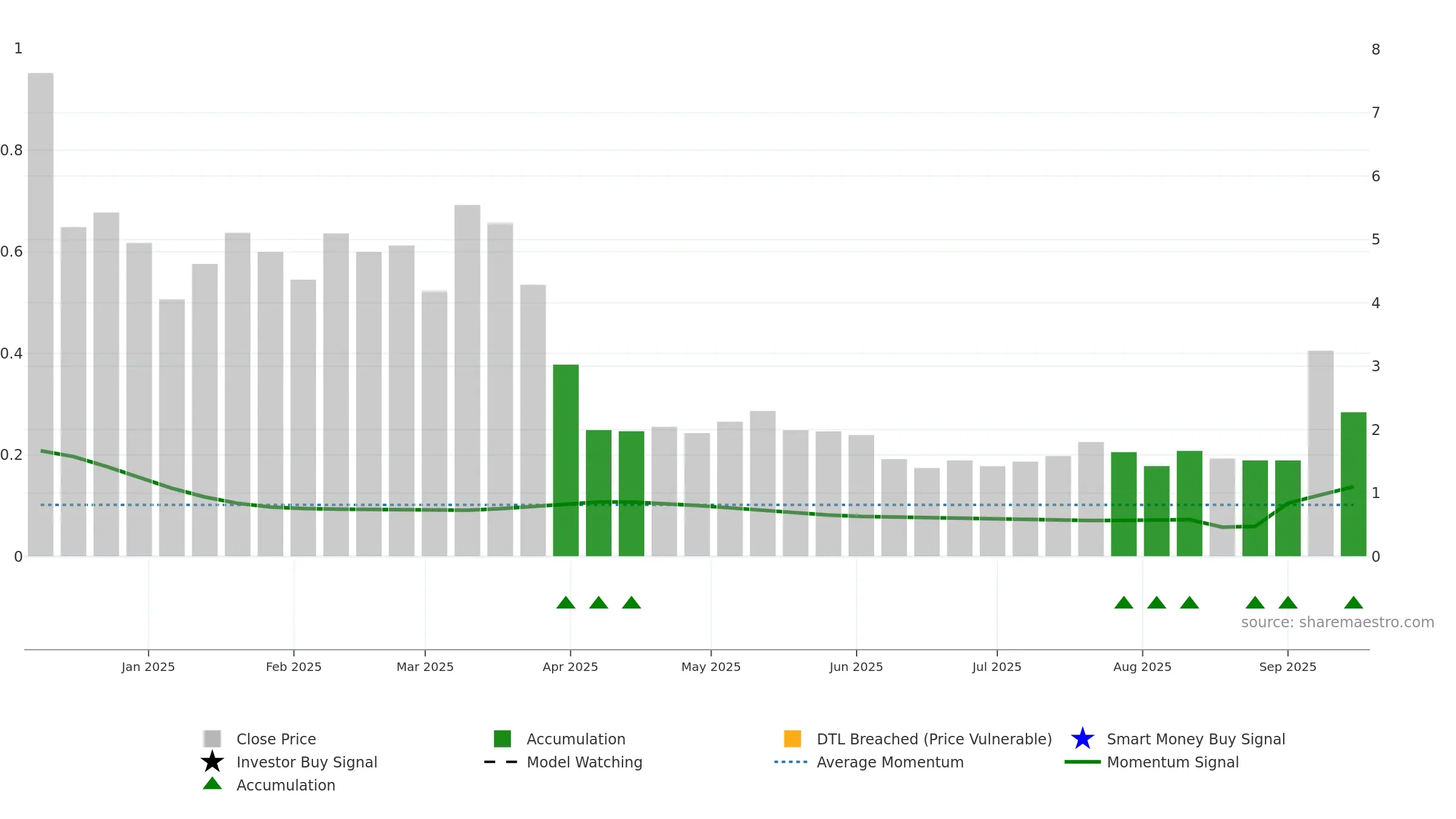Image resolution: width=1456 pixels, height=819 pixels.
Task: Click the first green accumulation bar before Apr 2025
Action: pyautogui.click(x=565, y=460)
